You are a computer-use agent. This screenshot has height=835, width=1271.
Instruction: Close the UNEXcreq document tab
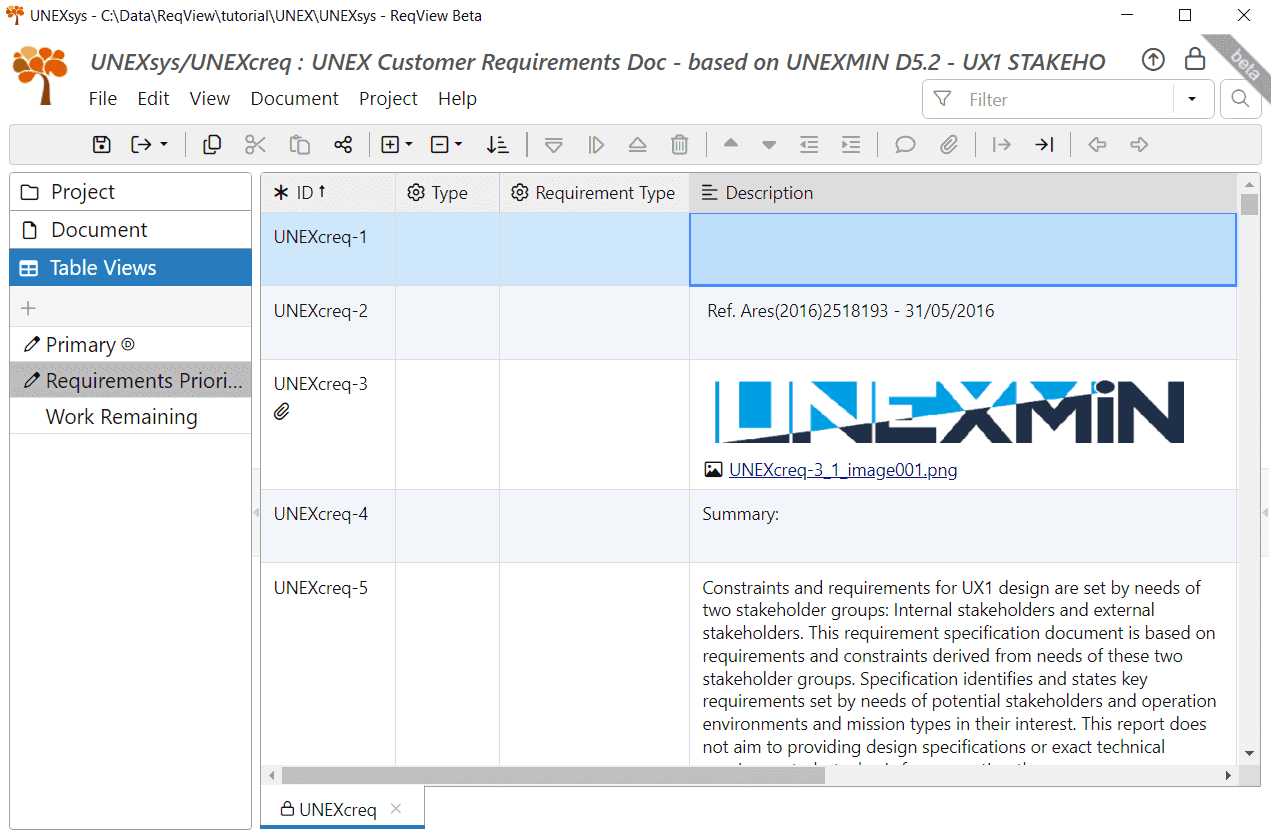click(396, 809)
